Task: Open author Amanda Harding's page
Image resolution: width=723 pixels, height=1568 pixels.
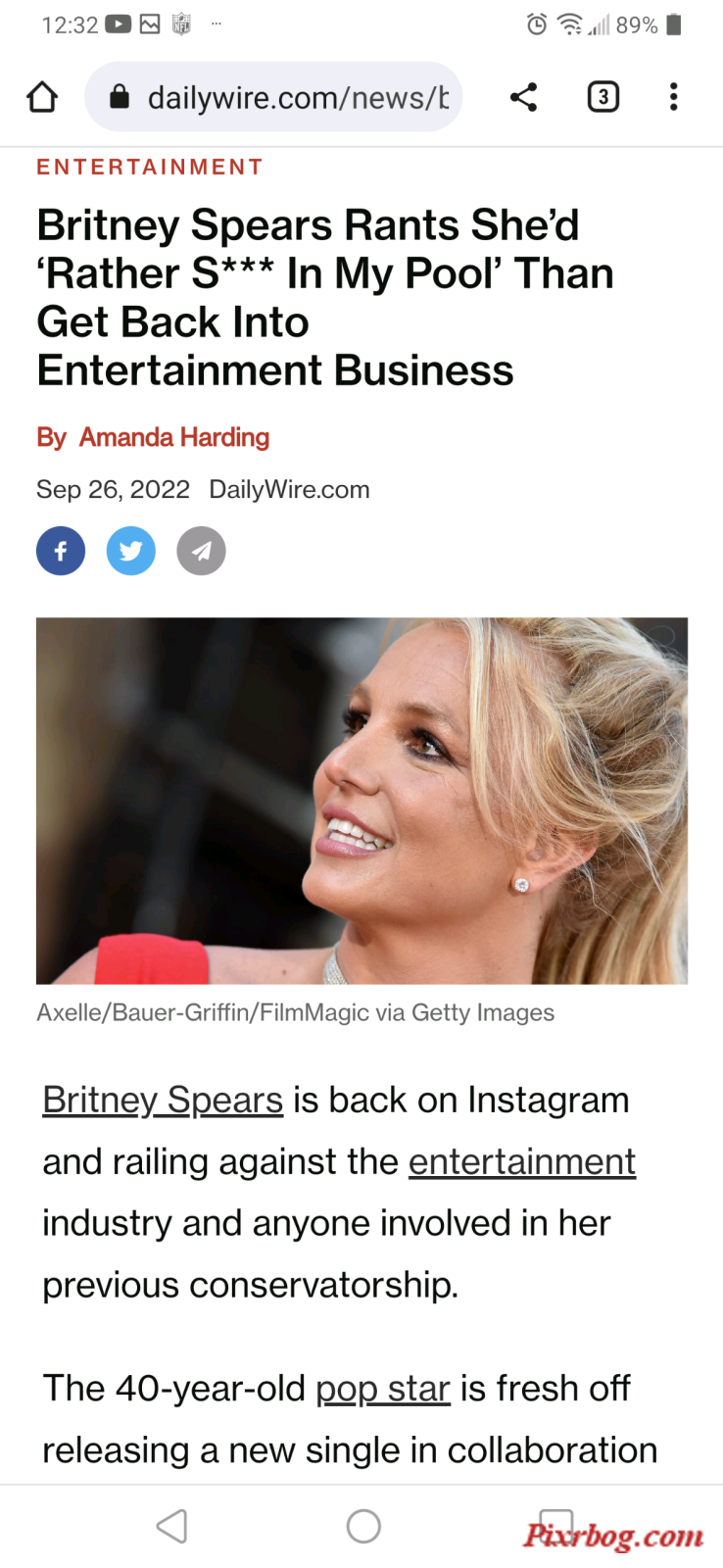Action: coord(173,437)
